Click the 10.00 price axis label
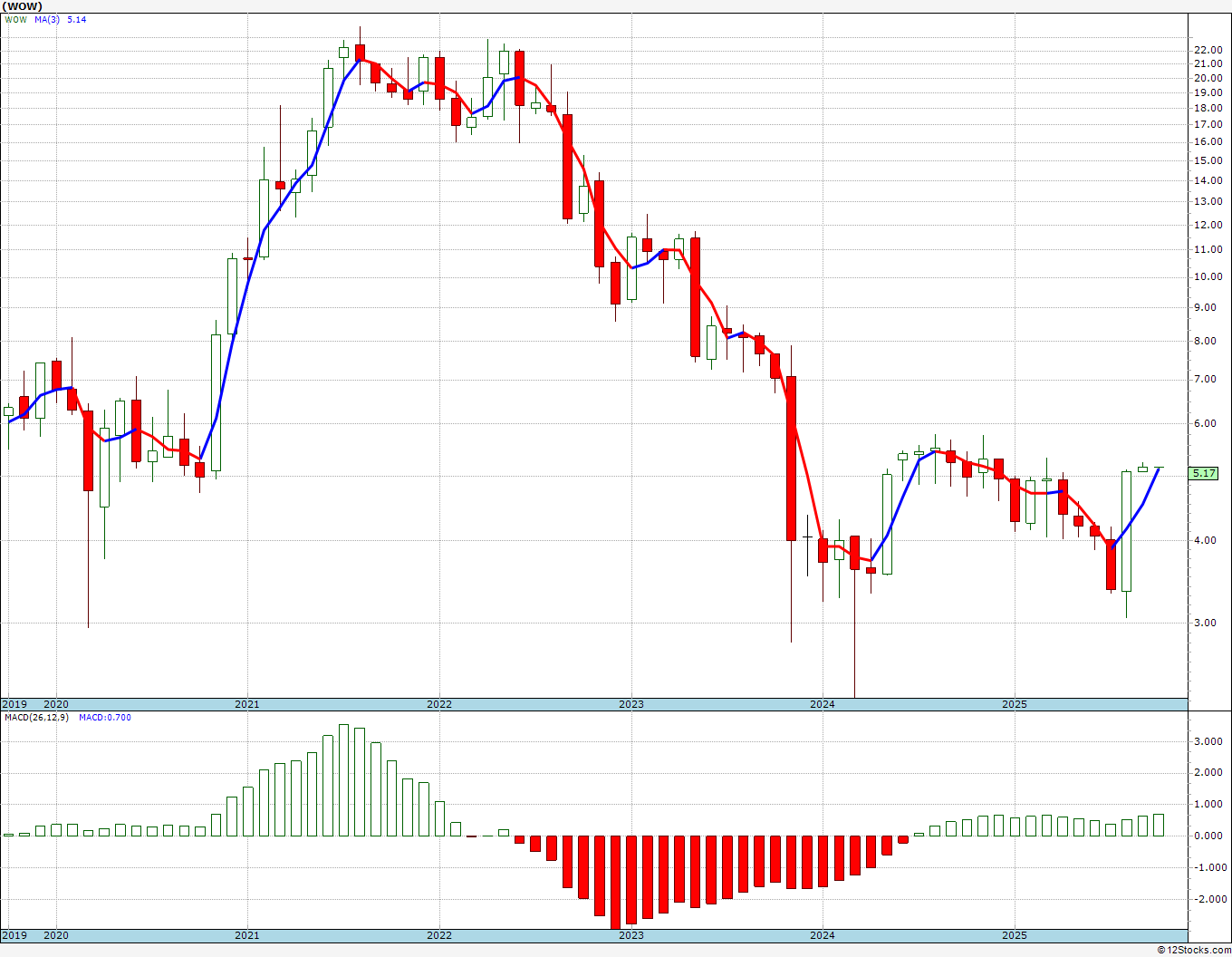Image resolution: width=1232 pixels, height=957 pixels. (x=1207, y=276)
